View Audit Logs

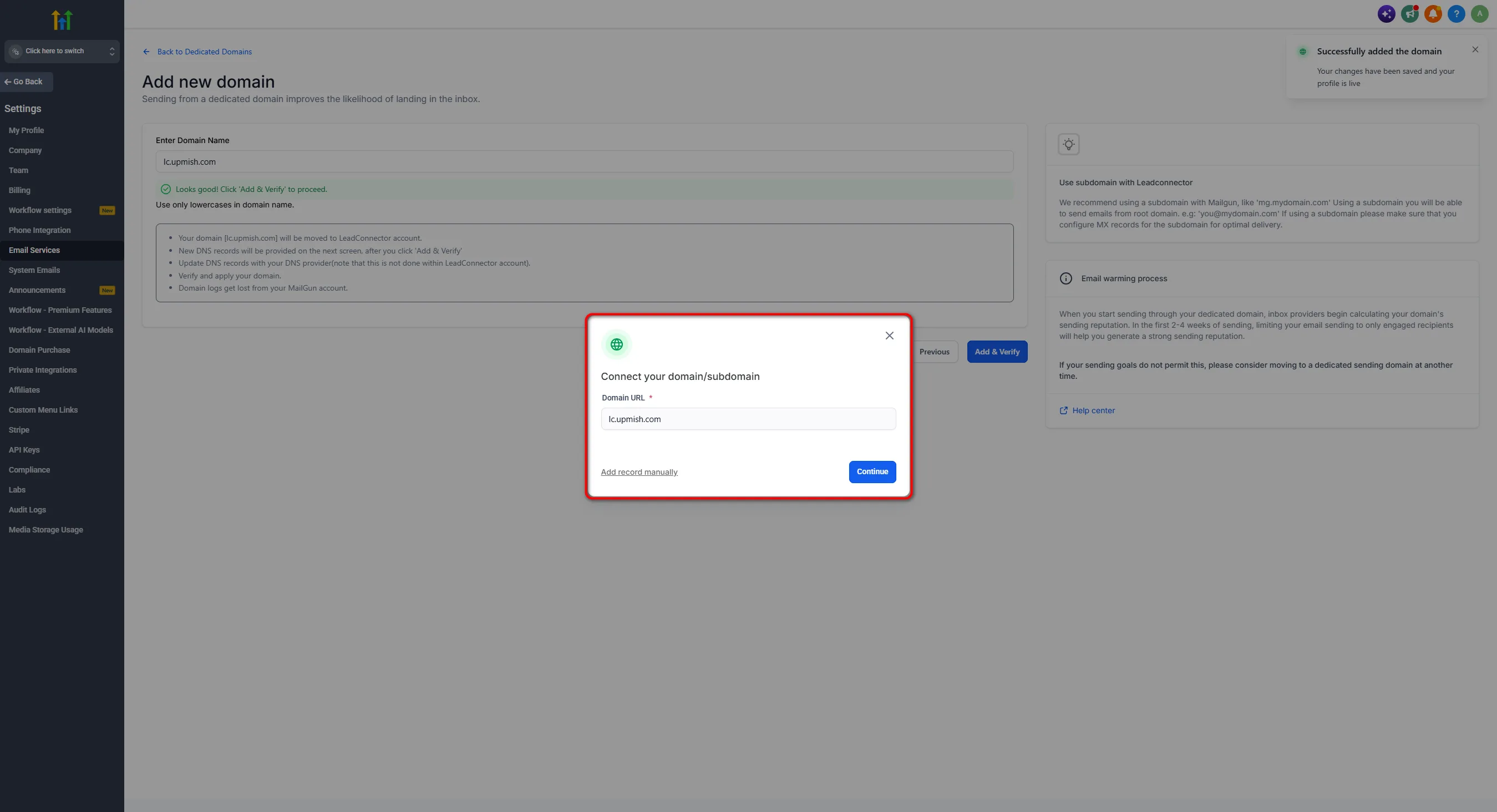(x=27, y=510)
